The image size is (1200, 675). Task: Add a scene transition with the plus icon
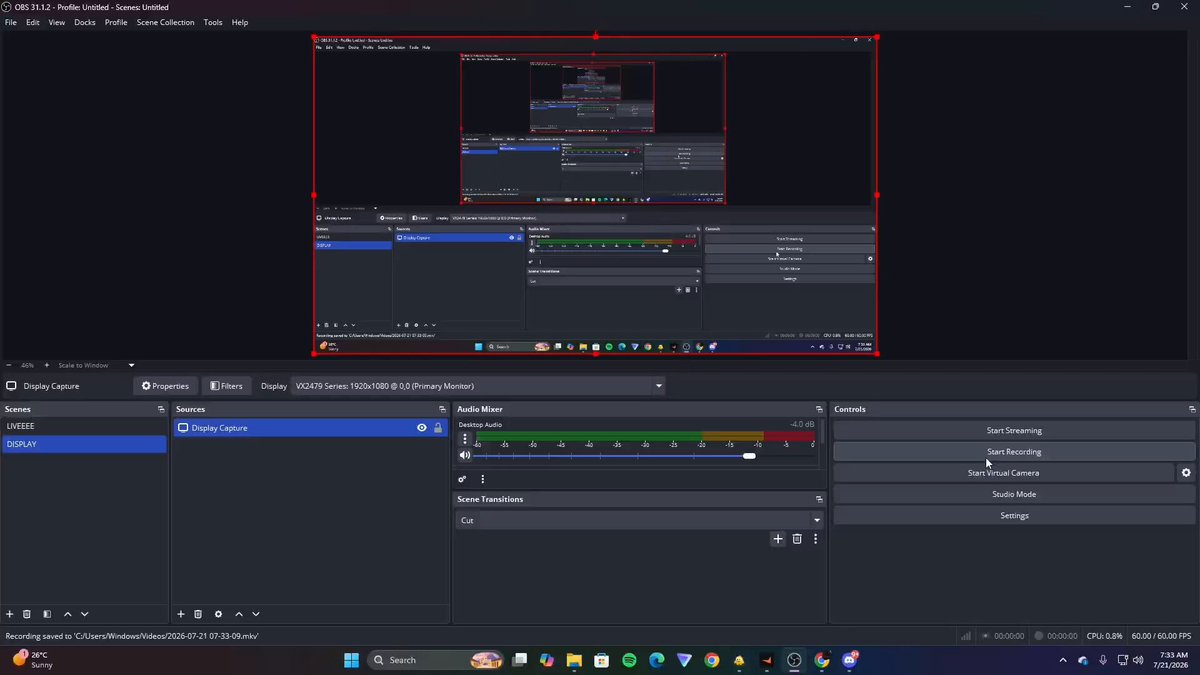[778, 539]
